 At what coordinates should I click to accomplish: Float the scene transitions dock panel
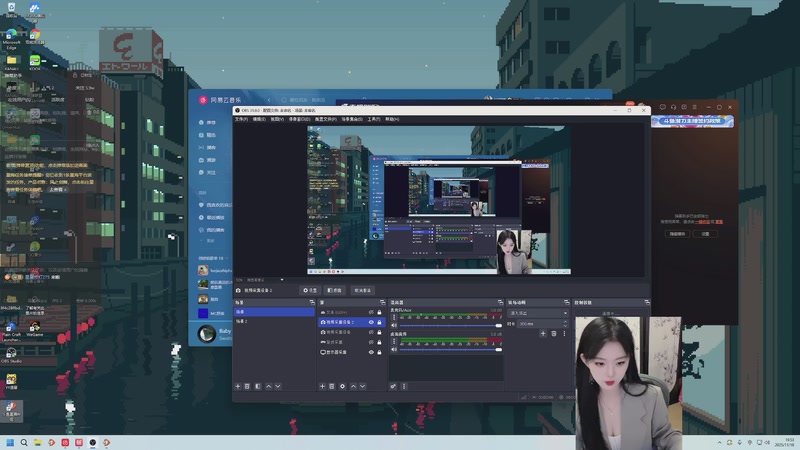click(566, 303)
